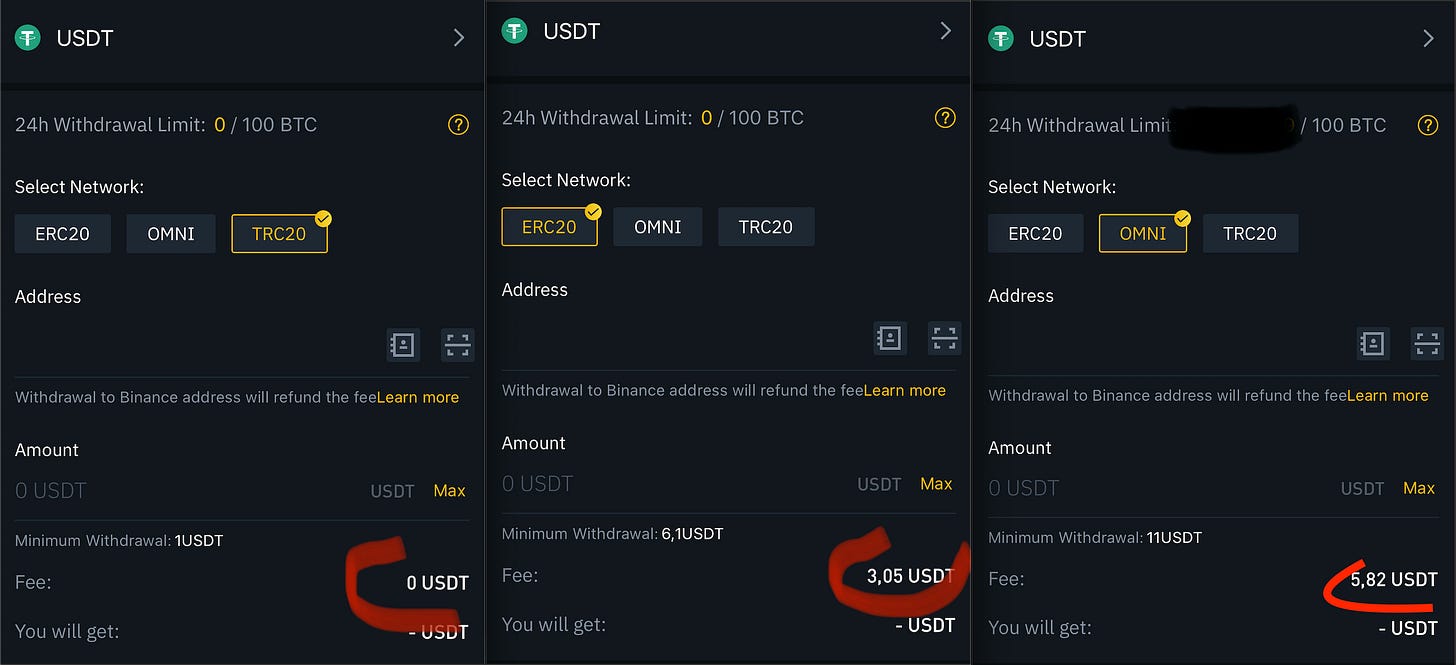
Task: Open Learn more link in middle panel
Action: 904,390
